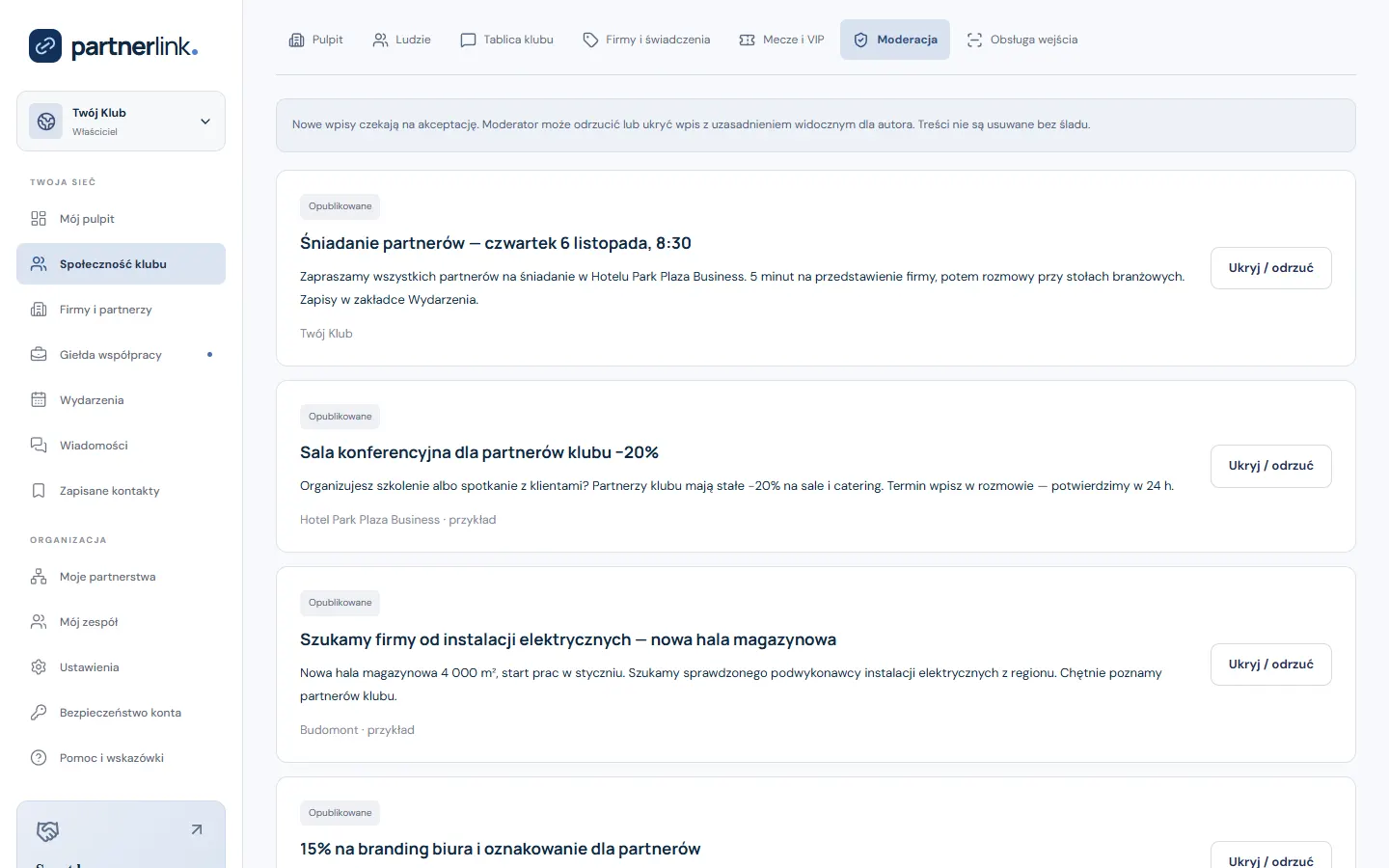The image size is (1389, 868).
Task: Click the Giełda współpracy notification dot
Action: pos(209,355)
